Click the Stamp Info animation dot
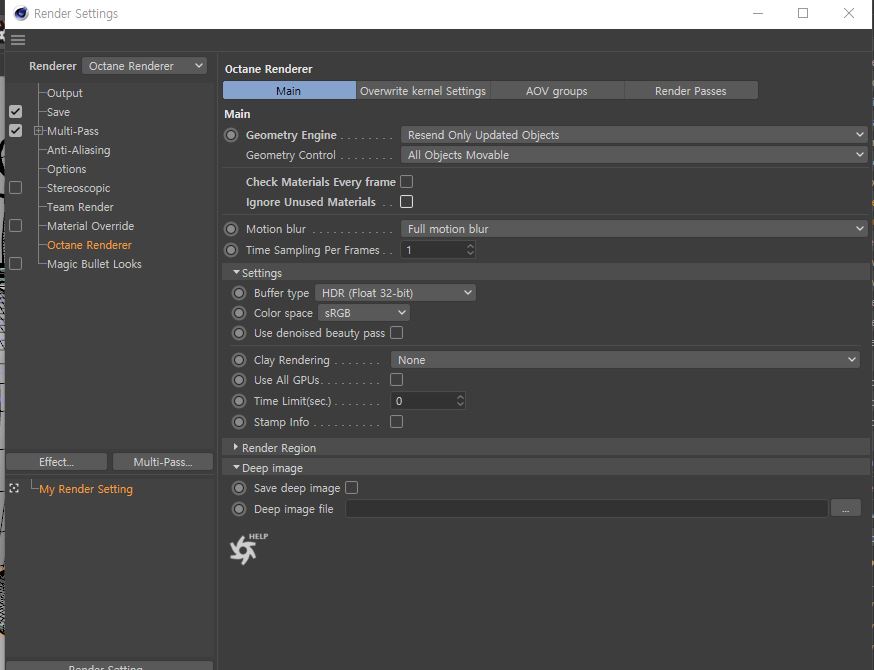 click(239, 422)
